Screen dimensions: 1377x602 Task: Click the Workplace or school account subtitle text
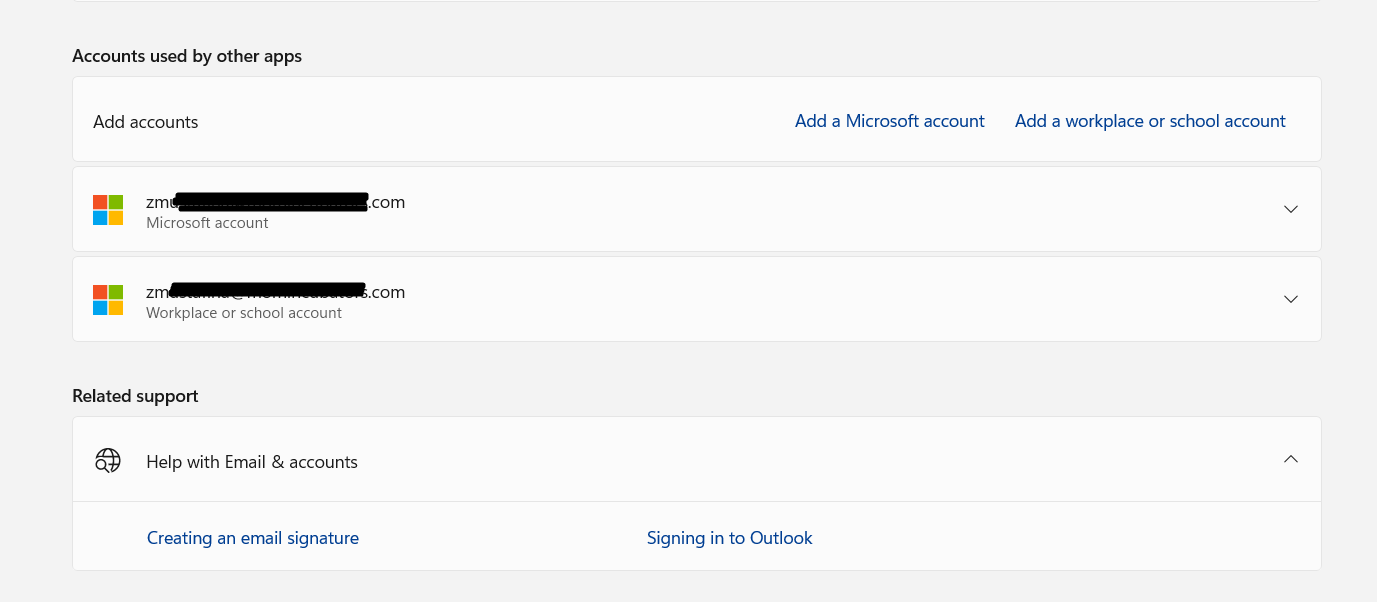pos(243,312)
